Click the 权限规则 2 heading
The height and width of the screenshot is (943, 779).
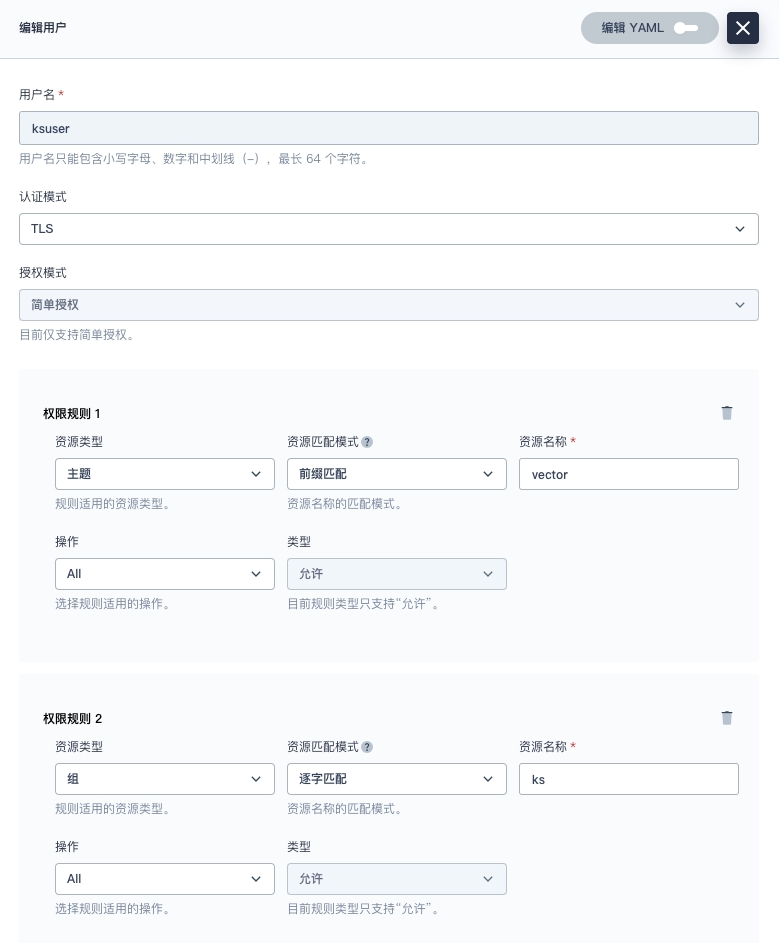[72, 718]
